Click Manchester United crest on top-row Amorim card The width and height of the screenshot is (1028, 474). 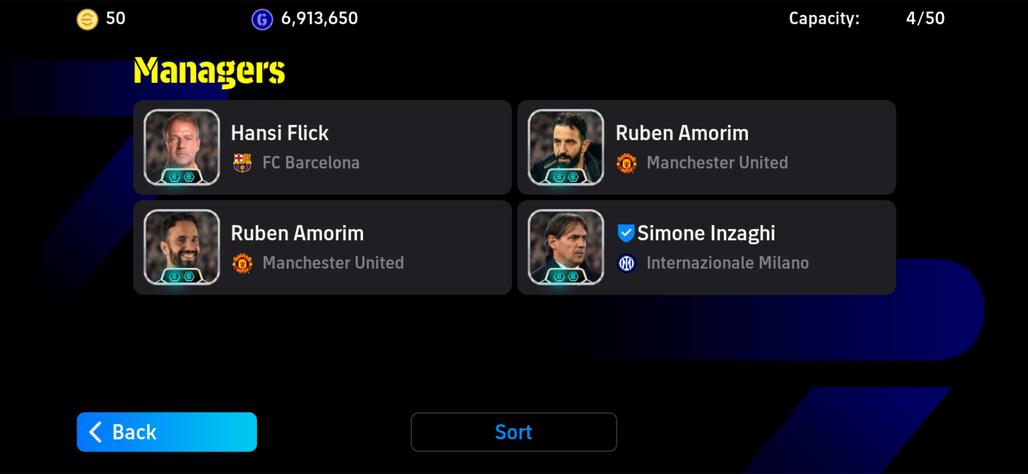627,163
